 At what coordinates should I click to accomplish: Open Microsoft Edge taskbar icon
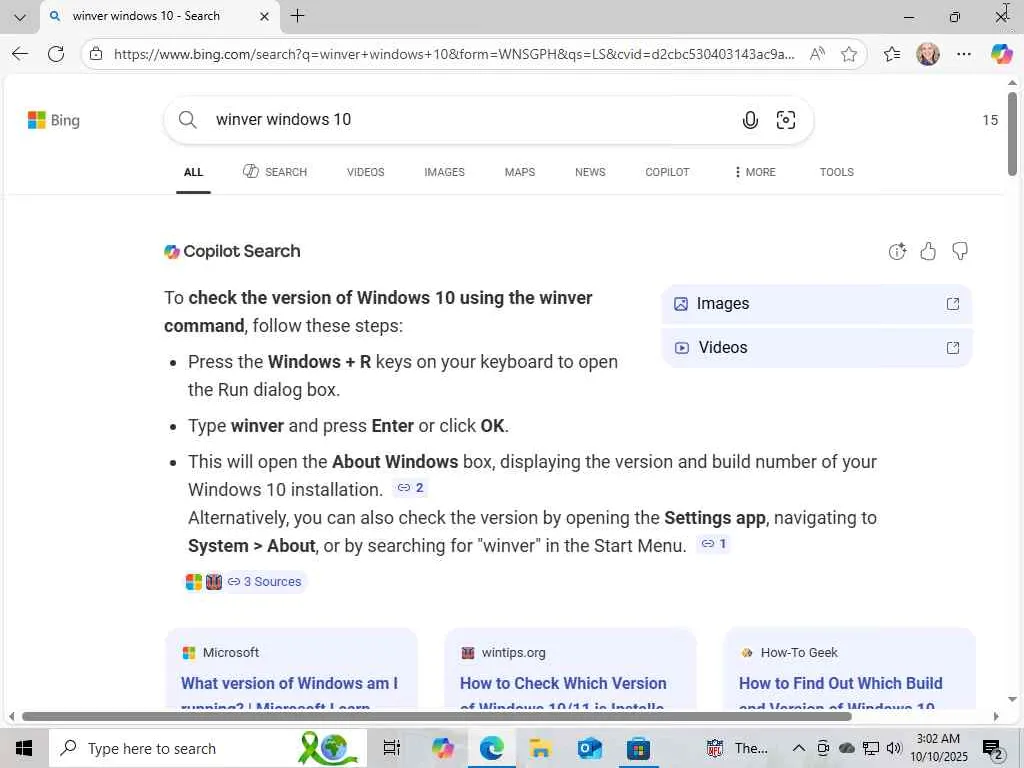click(491, 748)
